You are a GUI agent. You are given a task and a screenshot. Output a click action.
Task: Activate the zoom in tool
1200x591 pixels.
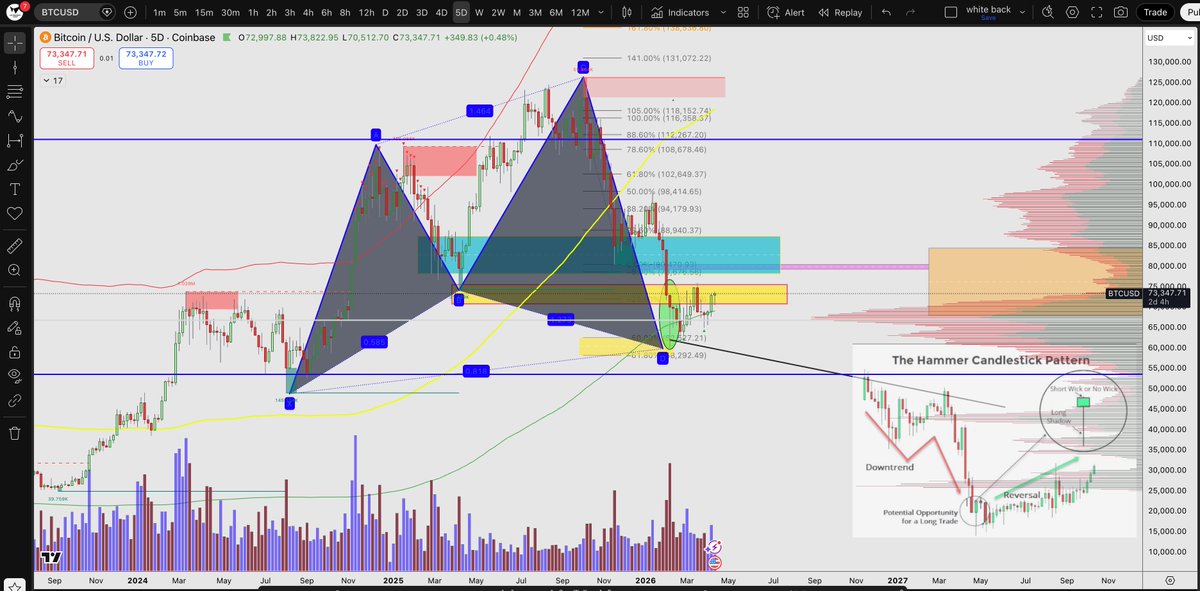coord(15,270)
